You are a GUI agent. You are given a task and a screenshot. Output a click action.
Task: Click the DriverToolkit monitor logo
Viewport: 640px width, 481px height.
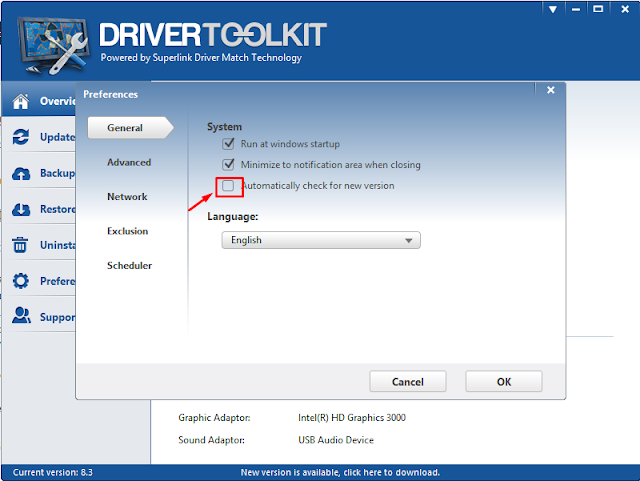coord(53,46)
